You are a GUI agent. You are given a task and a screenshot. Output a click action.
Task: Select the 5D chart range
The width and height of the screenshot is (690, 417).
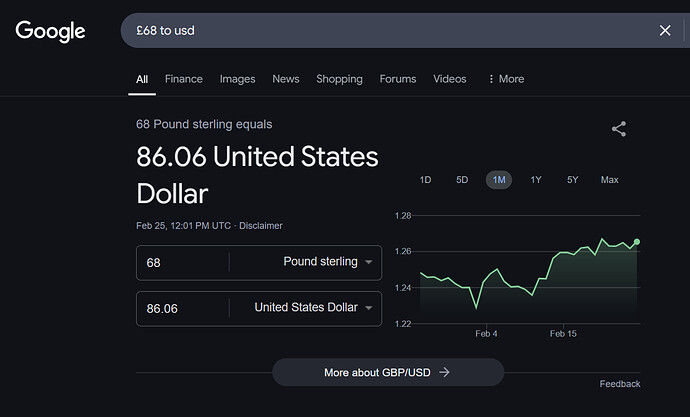(462, 180)
